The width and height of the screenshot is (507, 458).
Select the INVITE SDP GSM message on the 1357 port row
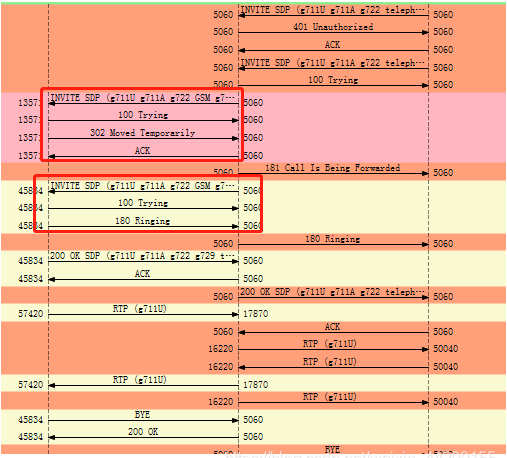pos(143,98)
